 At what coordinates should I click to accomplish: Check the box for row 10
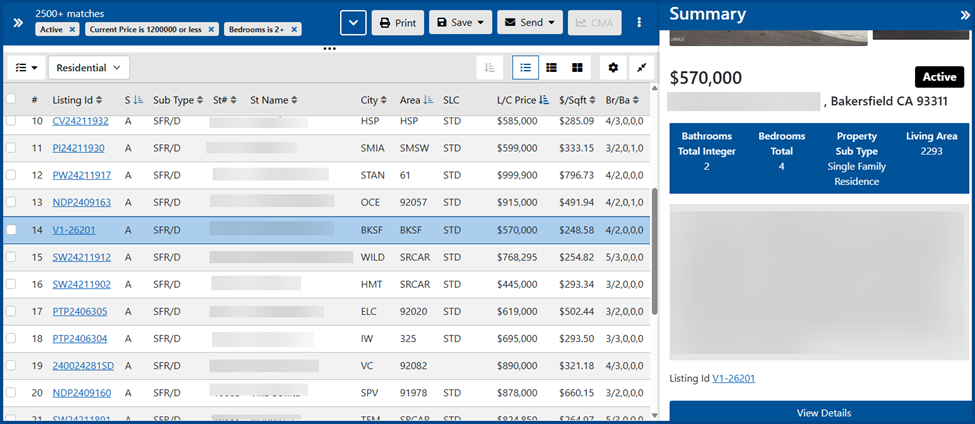[11, 121]
